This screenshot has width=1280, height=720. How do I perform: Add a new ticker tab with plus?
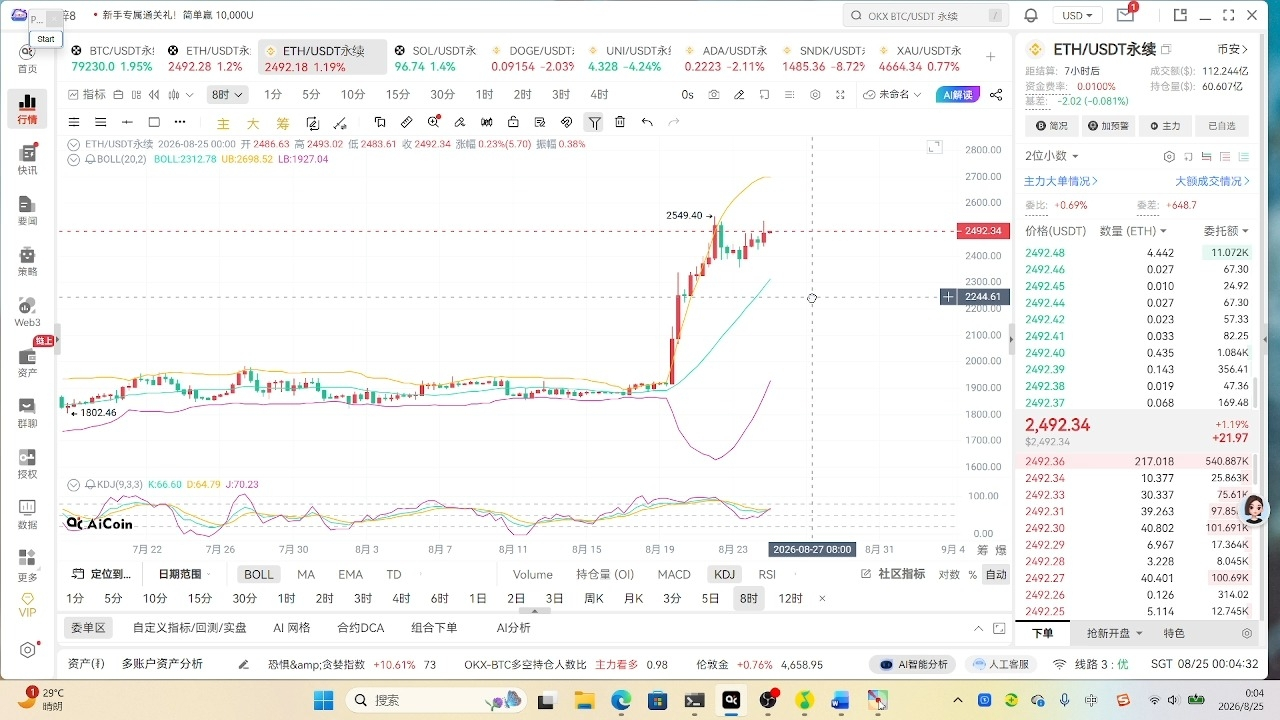pos(990,58)
